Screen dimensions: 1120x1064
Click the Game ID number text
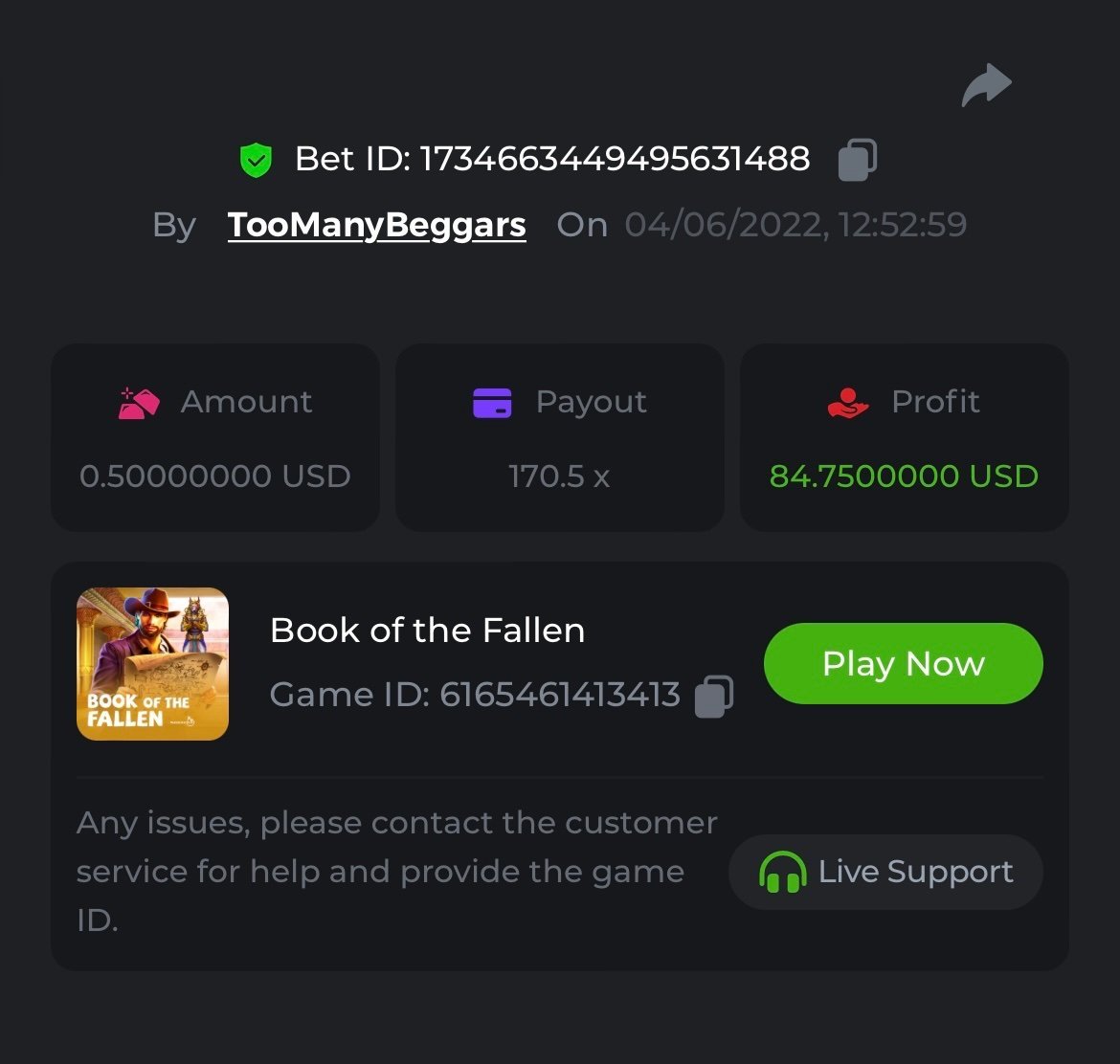560,695
